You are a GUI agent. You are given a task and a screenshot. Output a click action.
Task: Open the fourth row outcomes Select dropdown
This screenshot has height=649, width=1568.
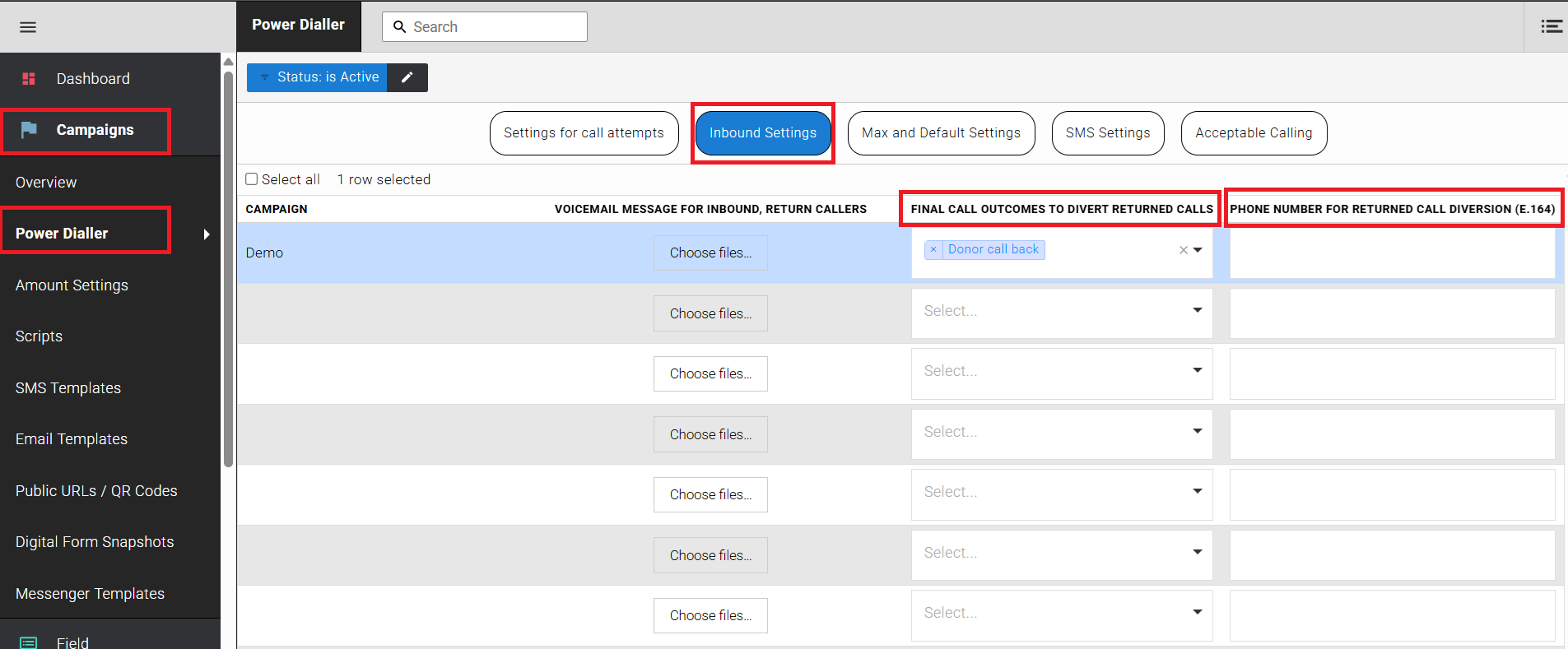coord(1062,433)
